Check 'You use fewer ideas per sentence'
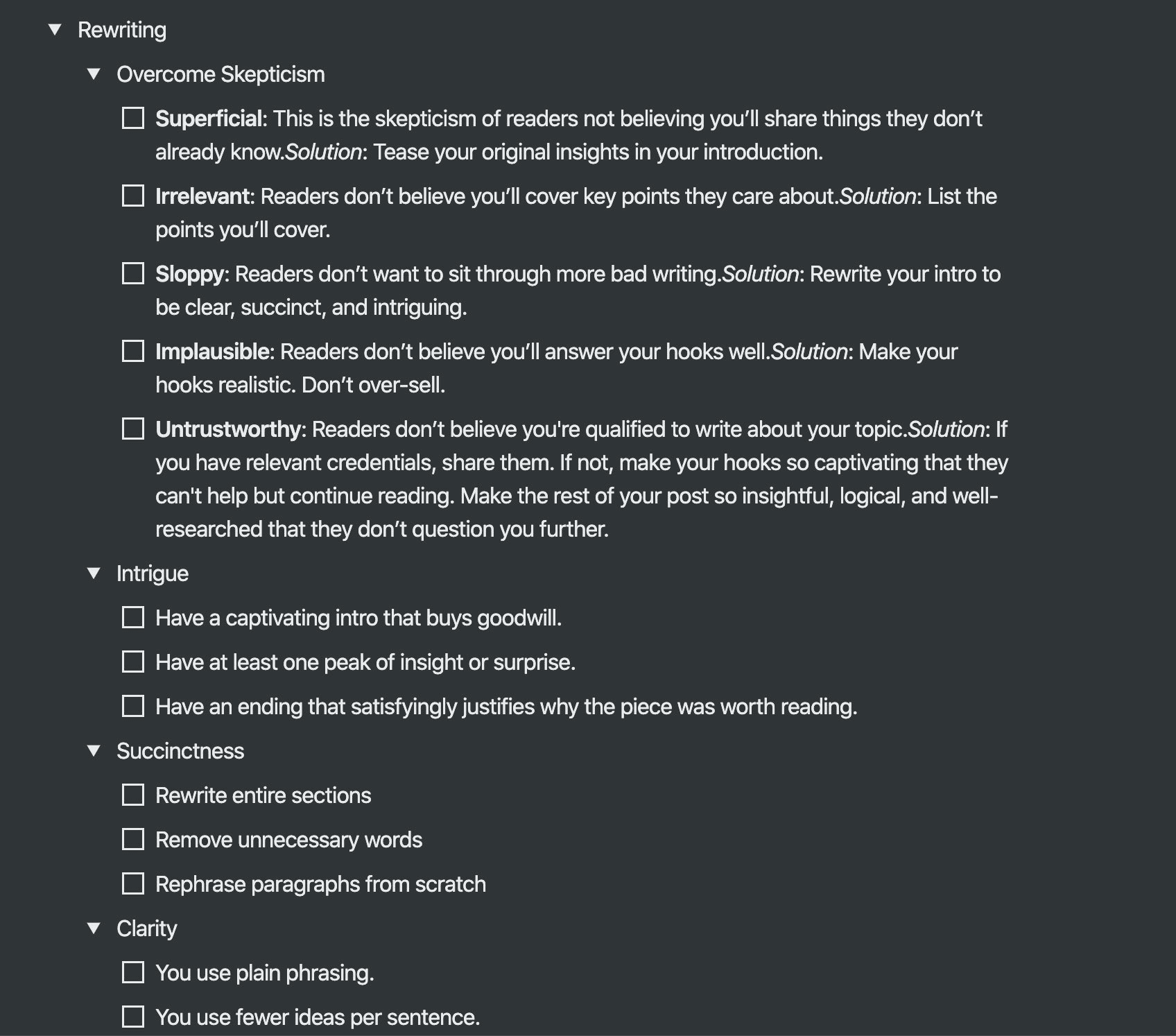This screenshot has height=1036, width=1176. tap(133, 1017)
